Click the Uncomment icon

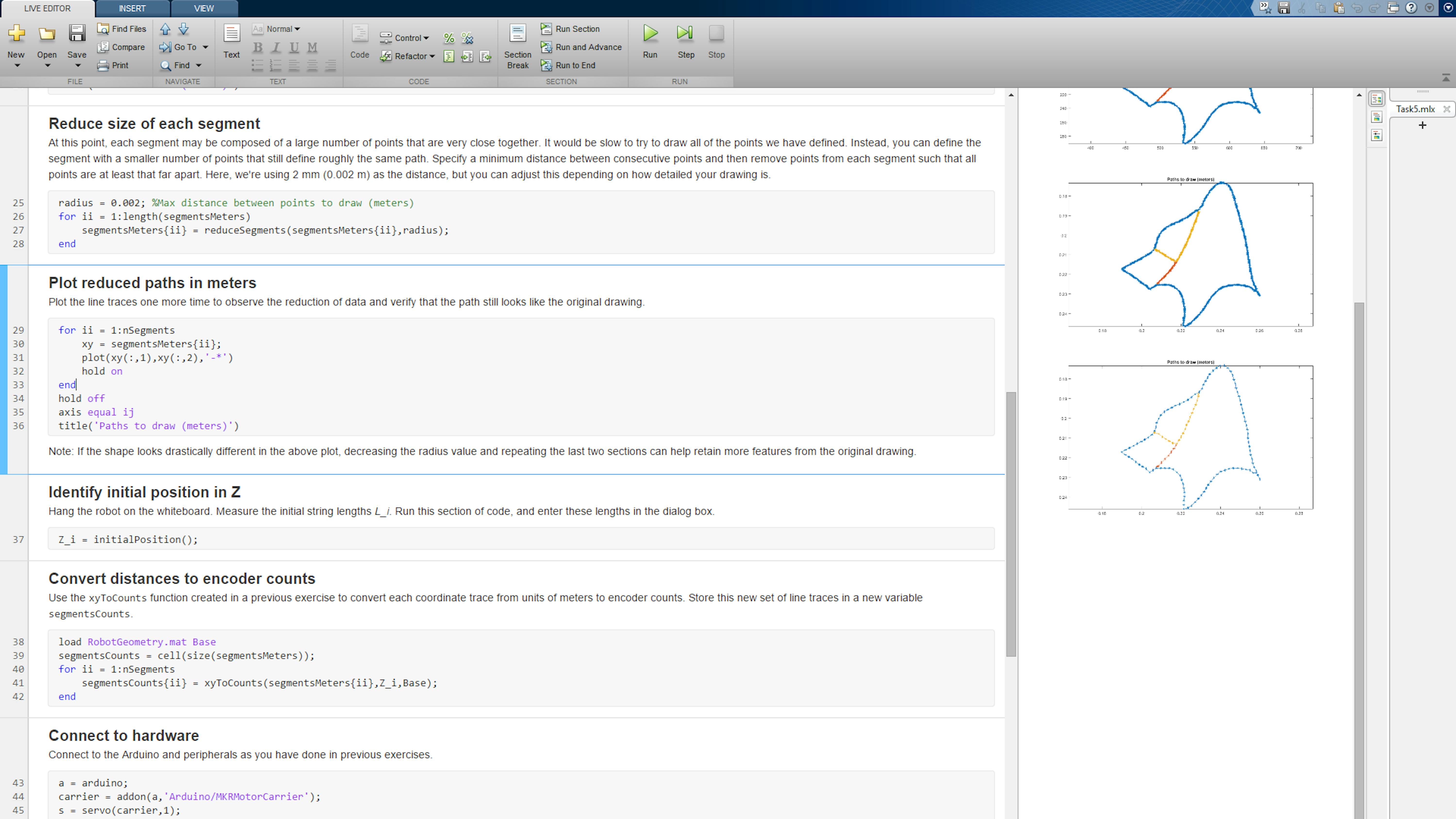pos(467,38)
